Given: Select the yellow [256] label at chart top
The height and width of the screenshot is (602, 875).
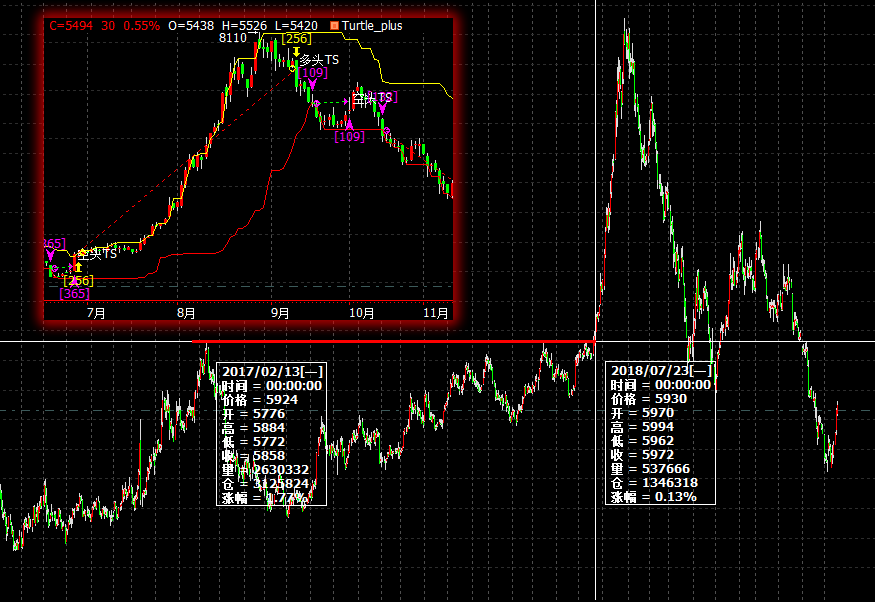Looking at the screenshot, I should 295,38.
